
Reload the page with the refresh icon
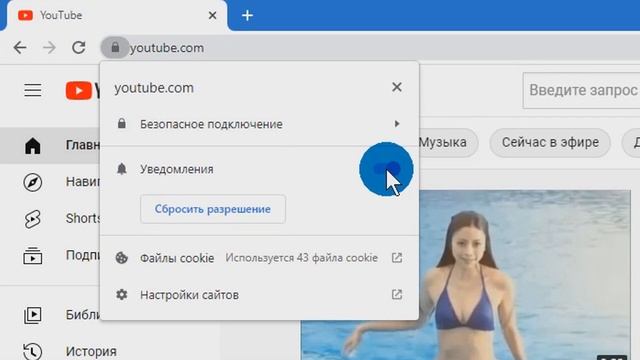click(x=79, y=48)
